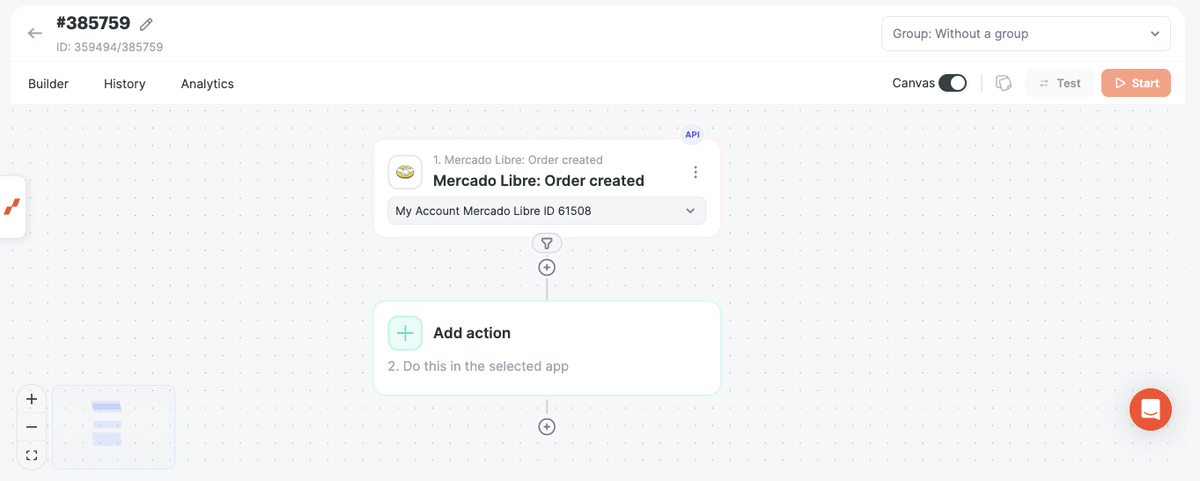Click the '2. Do this in the selected app' text
The image size is (1200, 481).
click(x=478, y=366)
